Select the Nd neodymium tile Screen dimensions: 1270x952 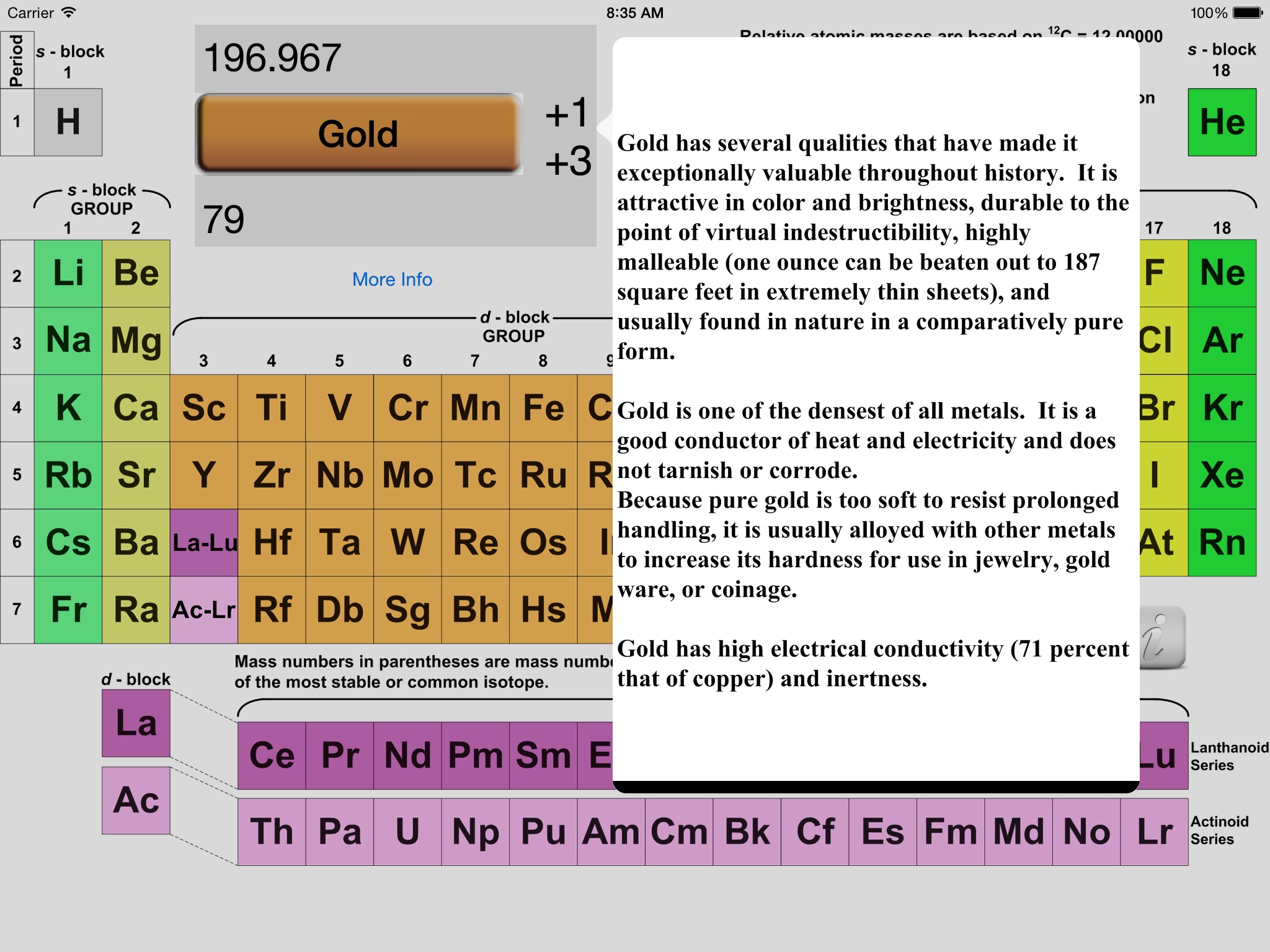coord(407,756)
